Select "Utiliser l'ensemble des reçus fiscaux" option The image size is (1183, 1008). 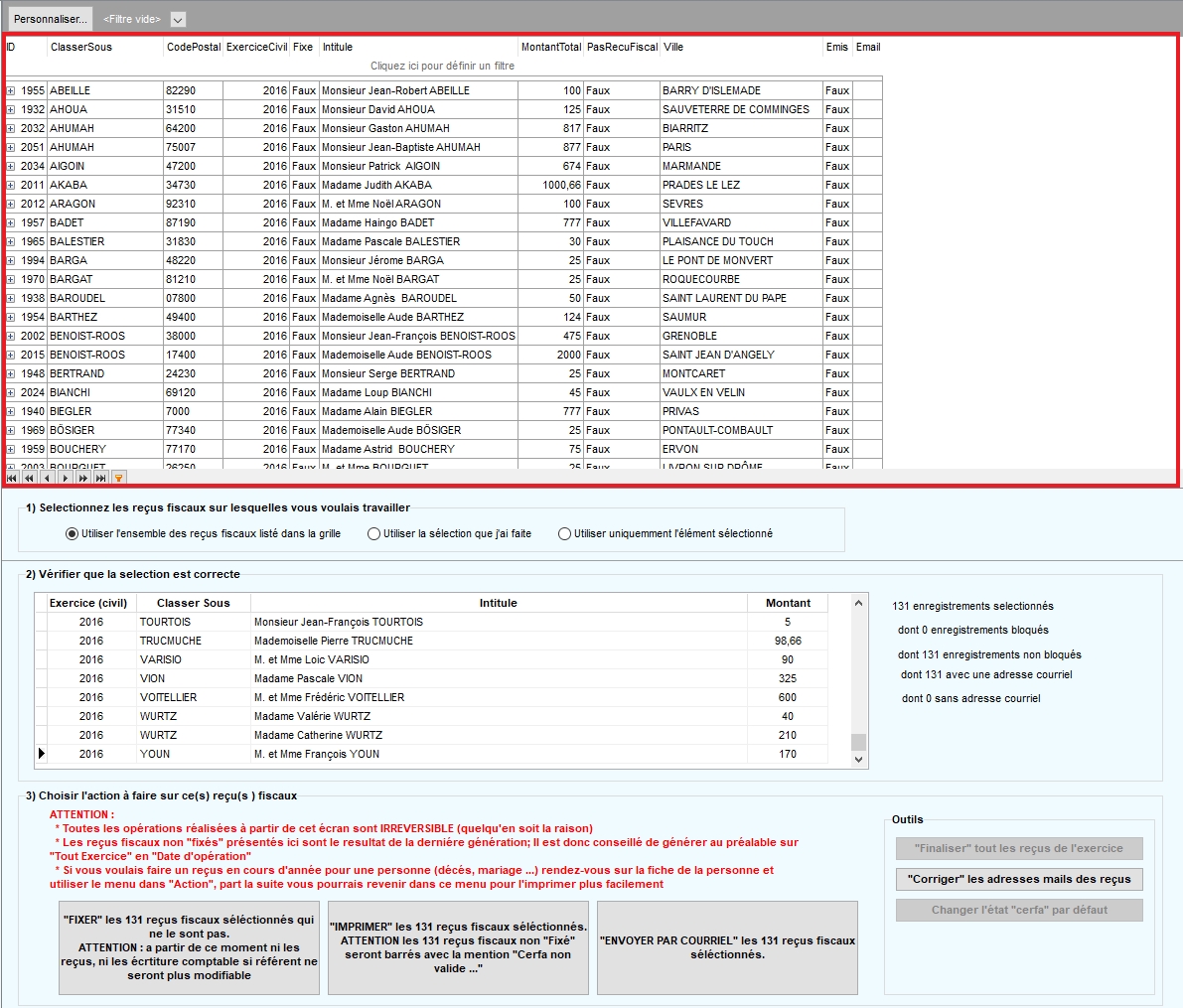tap(72, 534)
